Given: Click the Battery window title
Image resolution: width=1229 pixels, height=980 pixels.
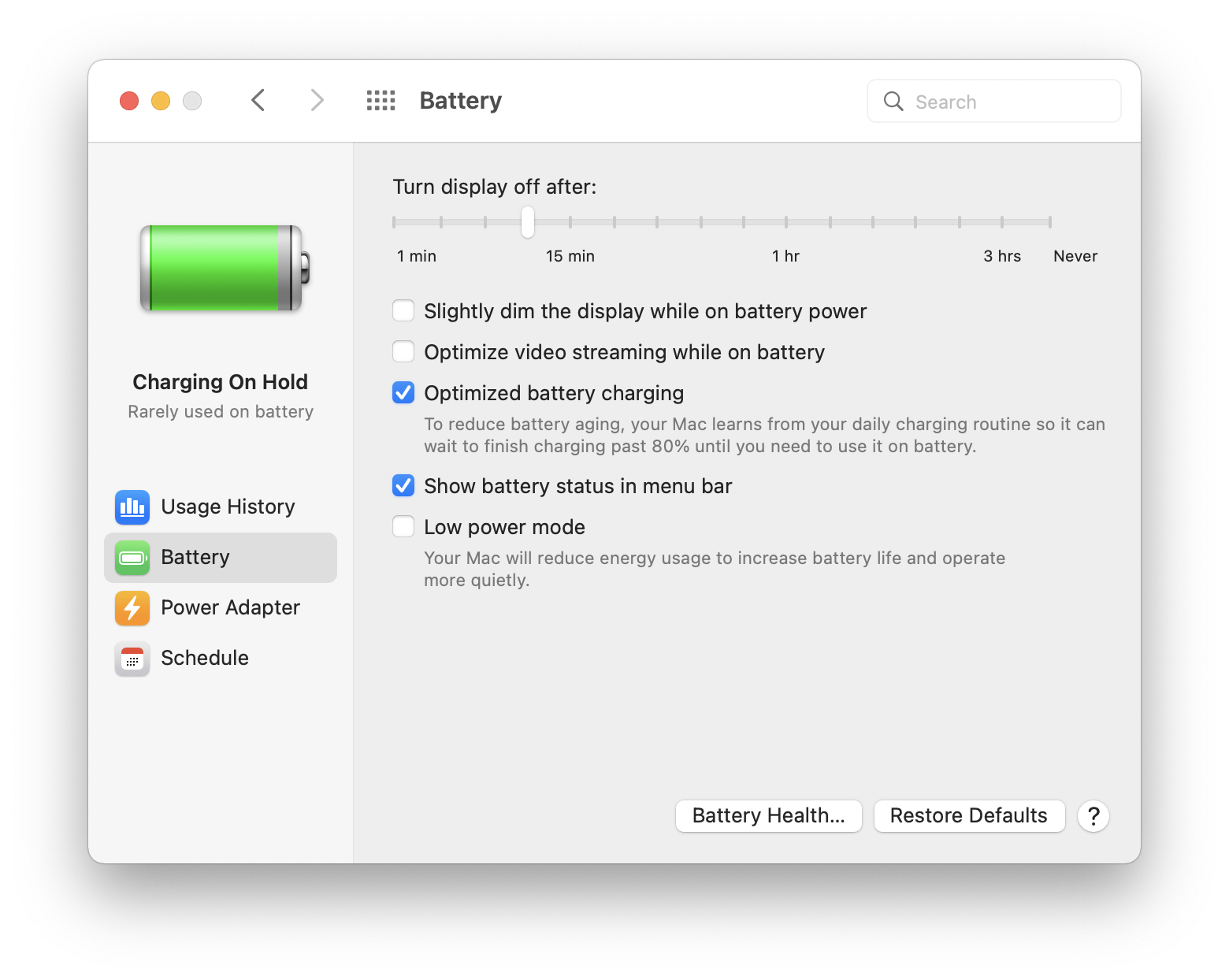Looking at the screenshot, I should tap(461, 101).
